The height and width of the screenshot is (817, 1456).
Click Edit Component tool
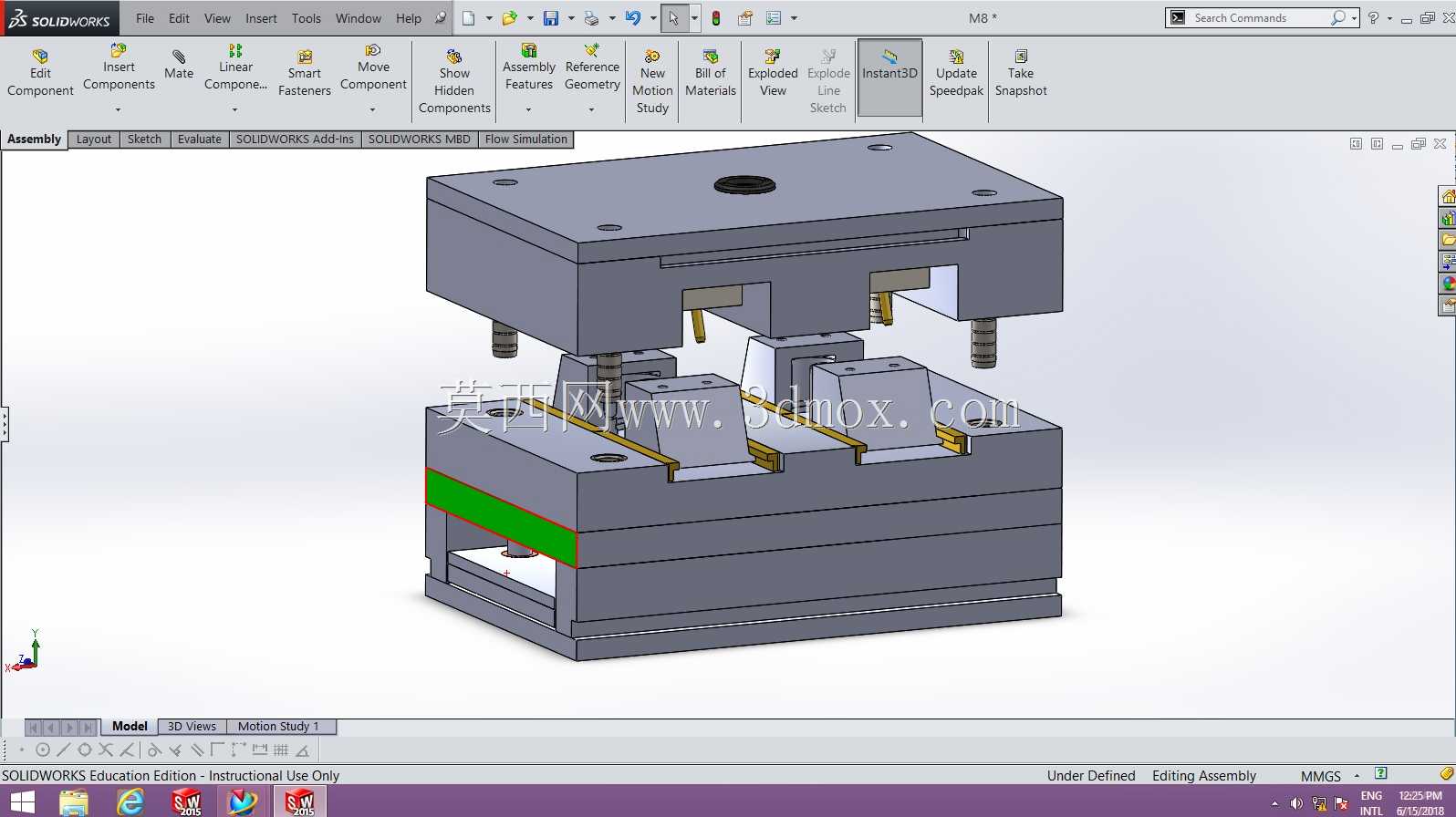(40, 73)
